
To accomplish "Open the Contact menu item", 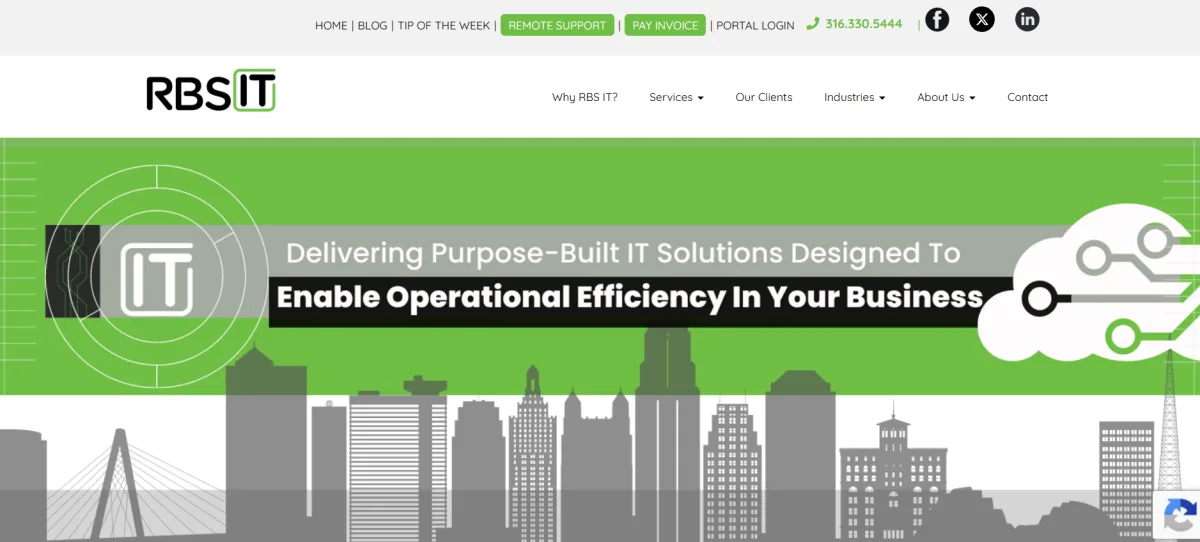I will tap(1028, 97).
